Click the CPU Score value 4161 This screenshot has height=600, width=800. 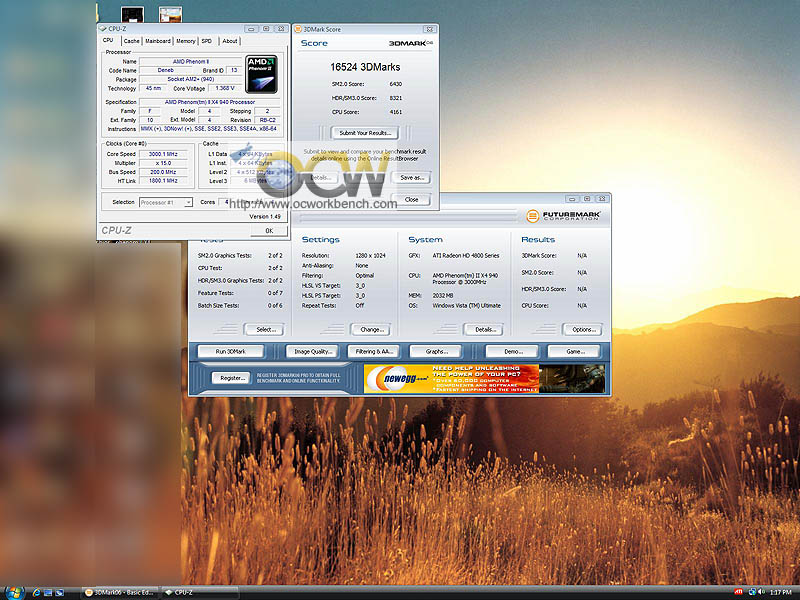[x=395, y=112]
